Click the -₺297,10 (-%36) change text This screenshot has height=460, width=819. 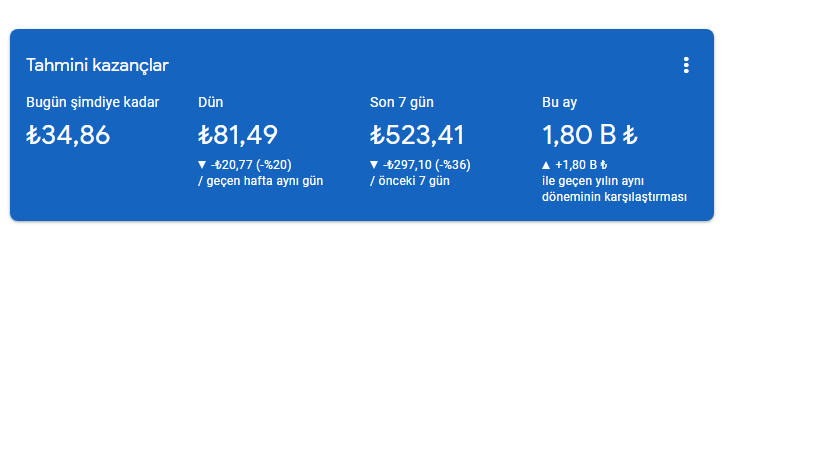click(427, 165)
